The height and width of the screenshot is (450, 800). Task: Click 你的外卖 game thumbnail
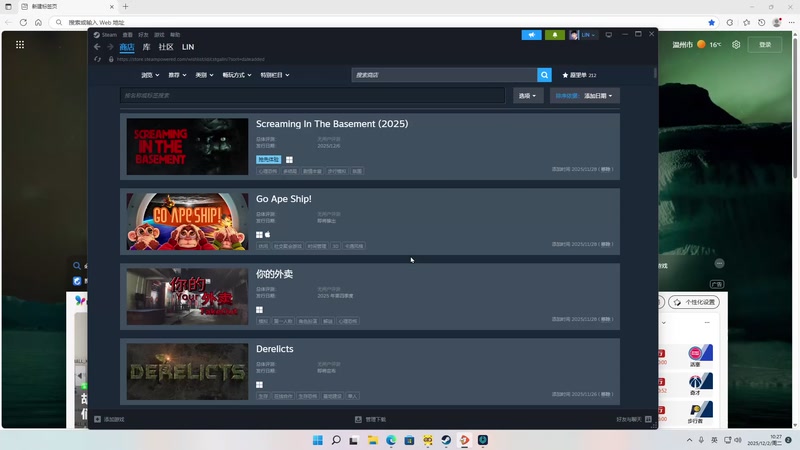187,296
